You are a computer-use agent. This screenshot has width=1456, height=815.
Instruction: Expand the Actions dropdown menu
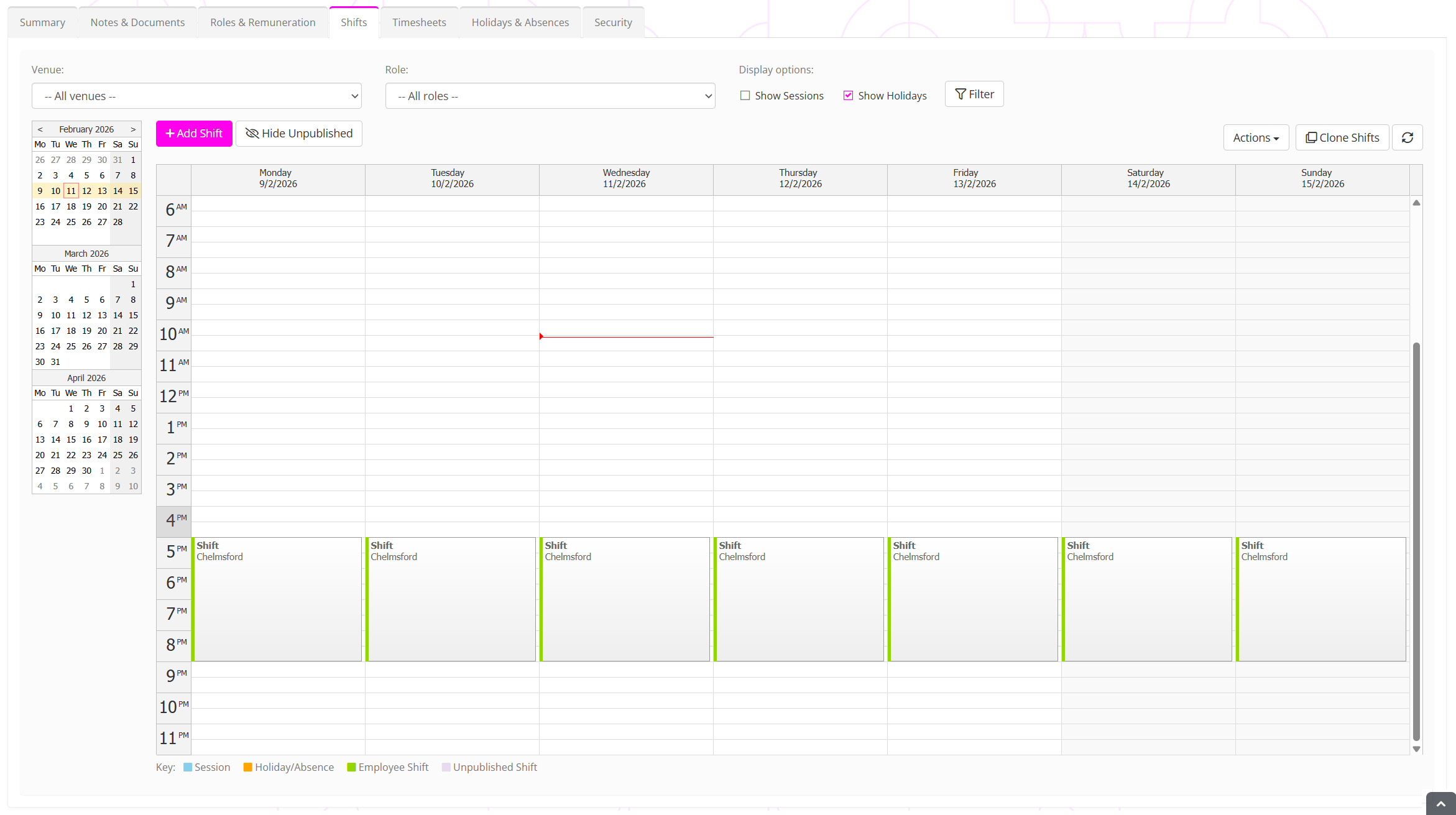pyautogui.click(x=1256, y=137)
